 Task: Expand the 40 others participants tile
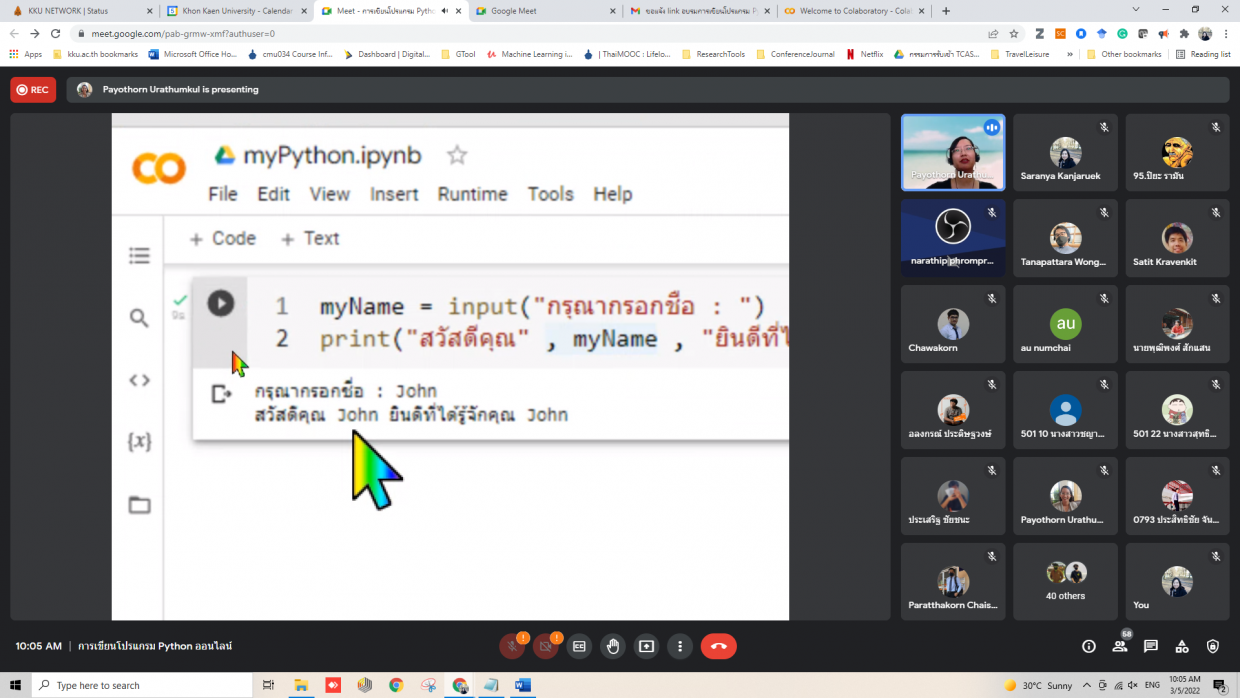[1065, 581]
